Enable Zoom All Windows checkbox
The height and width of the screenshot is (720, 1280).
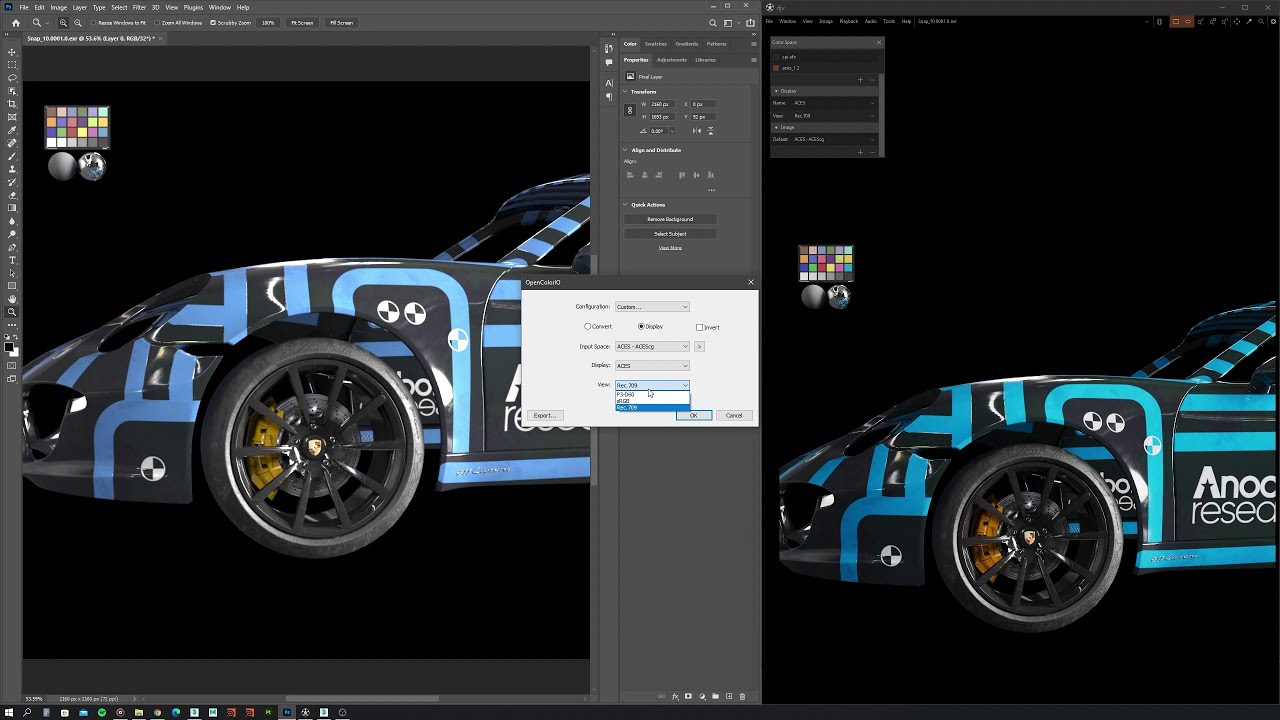(159, 22)
